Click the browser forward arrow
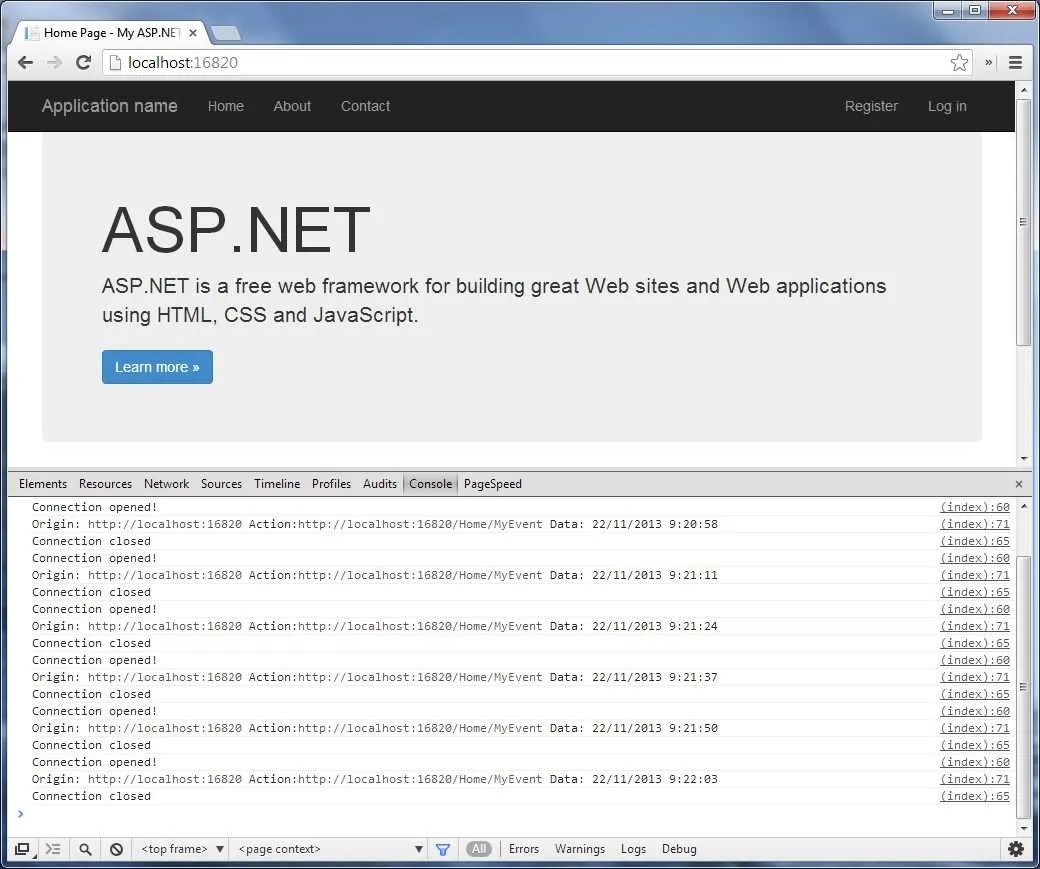The height and width of the screenshot is (869, 1040). click(x=54, y=62)
